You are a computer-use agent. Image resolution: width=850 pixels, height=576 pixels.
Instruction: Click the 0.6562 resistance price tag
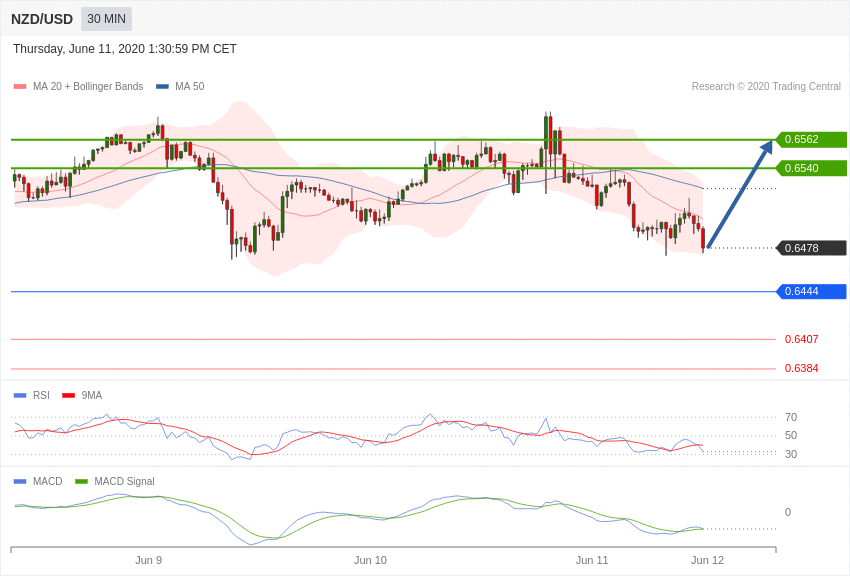[812, 139]
